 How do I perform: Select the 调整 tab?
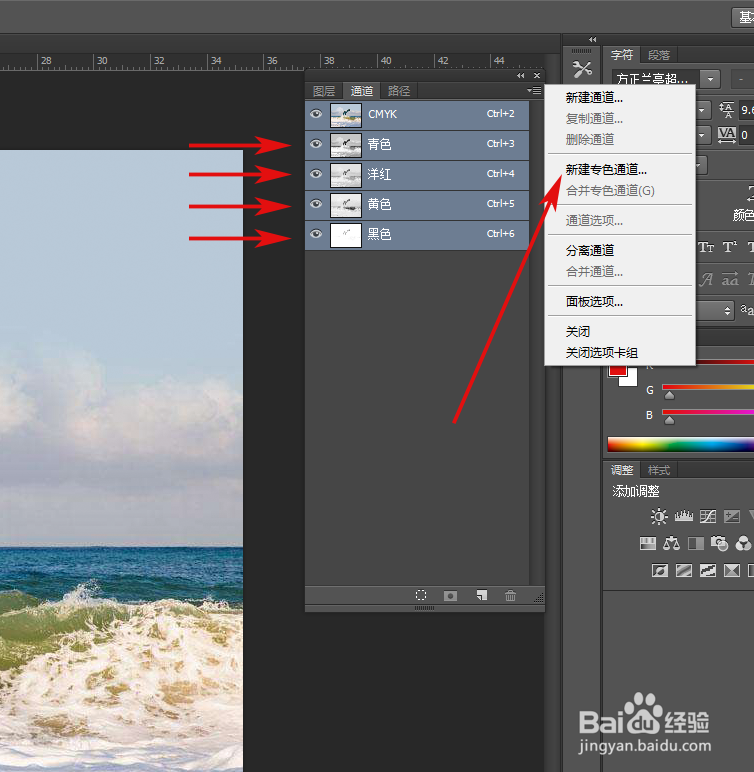click(622, 470)
